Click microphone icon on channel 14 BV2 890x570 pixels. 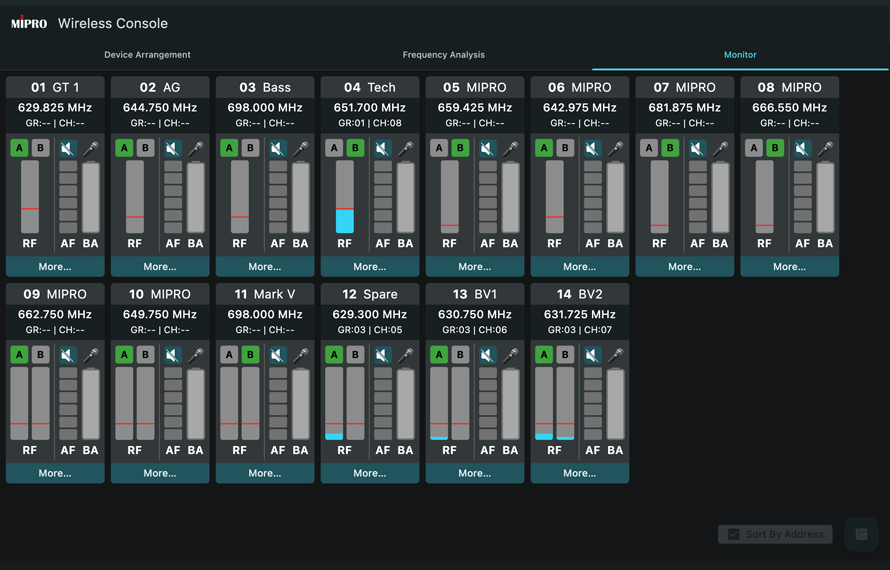click(616, 355)
